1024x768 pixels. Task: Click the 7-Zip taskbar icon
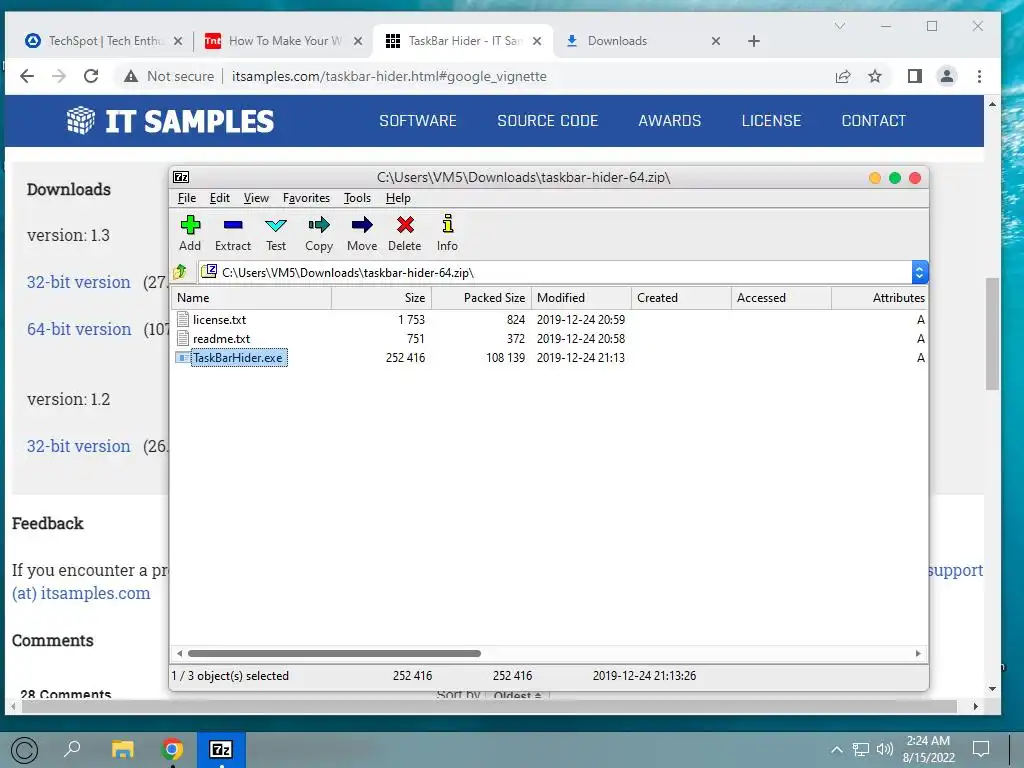pos(221,749)
